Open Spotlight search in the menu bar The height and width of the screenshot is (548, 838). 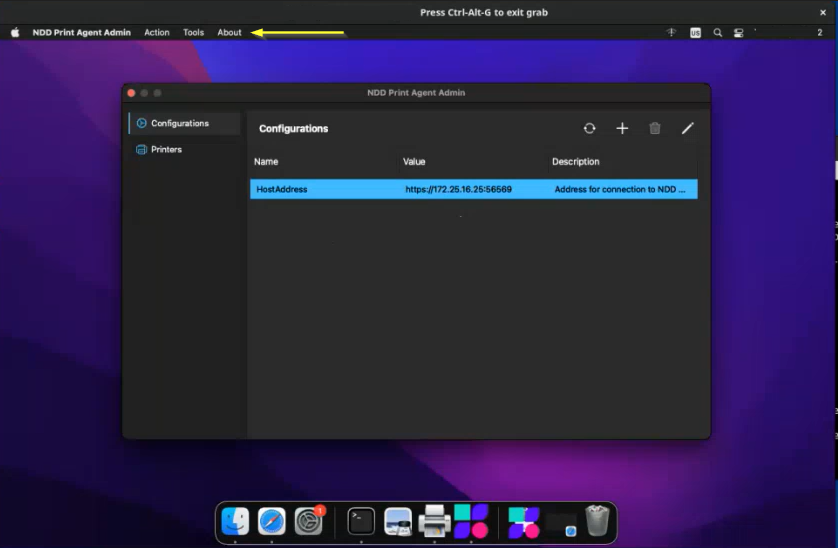[718, 33]
